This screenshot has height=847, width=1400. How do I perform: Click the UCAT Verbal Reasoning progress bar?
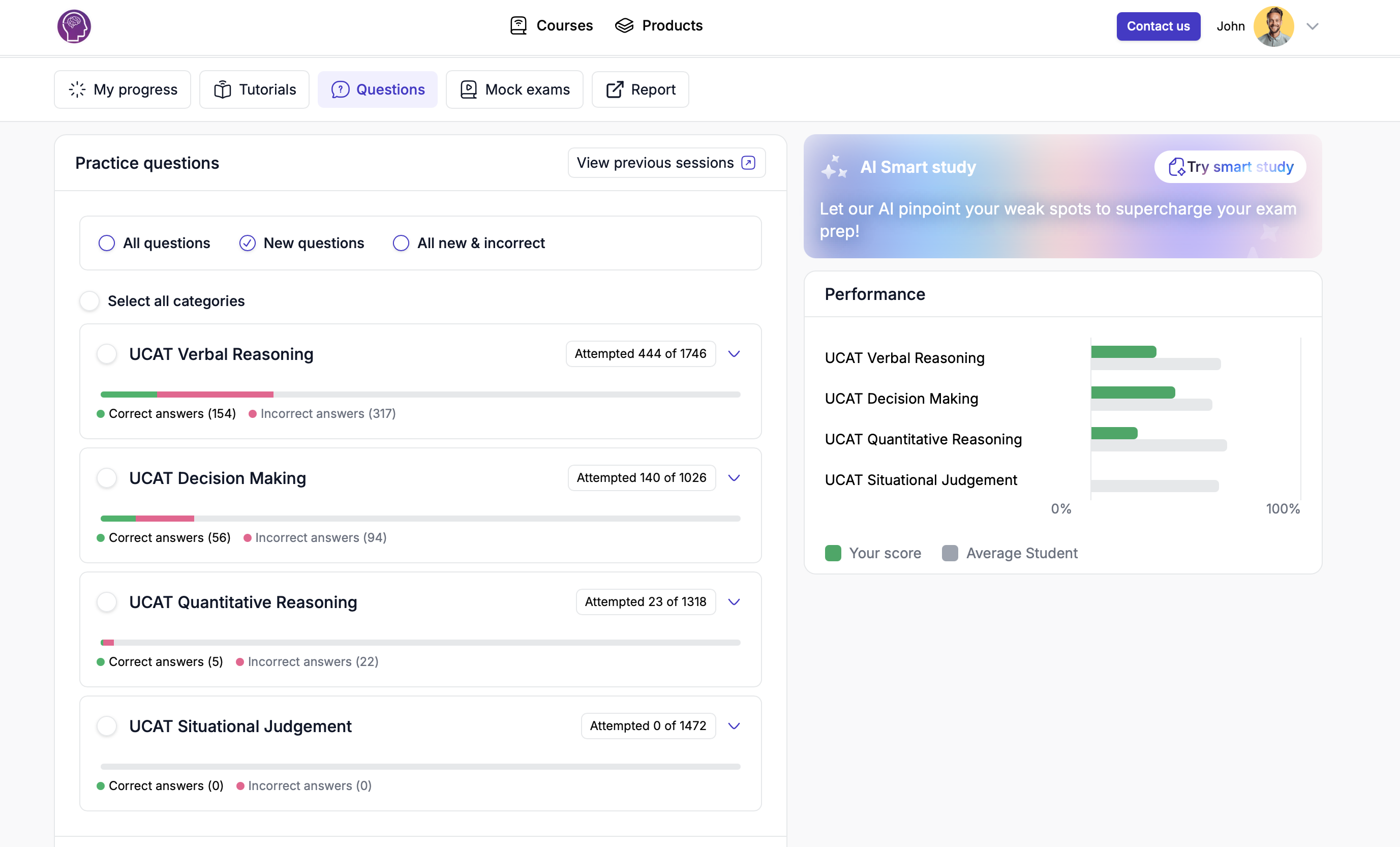(x=420, y=394)
